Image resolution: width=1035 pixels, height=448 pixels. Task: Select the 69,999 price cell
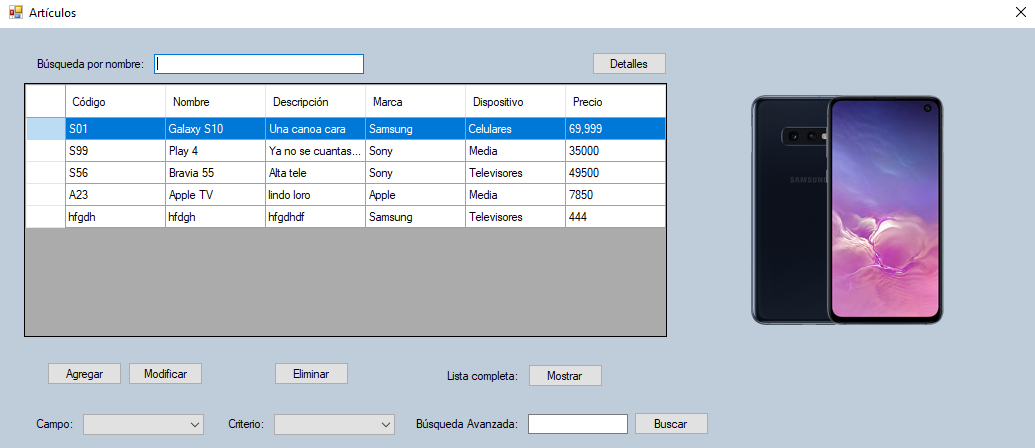(615, 129)
